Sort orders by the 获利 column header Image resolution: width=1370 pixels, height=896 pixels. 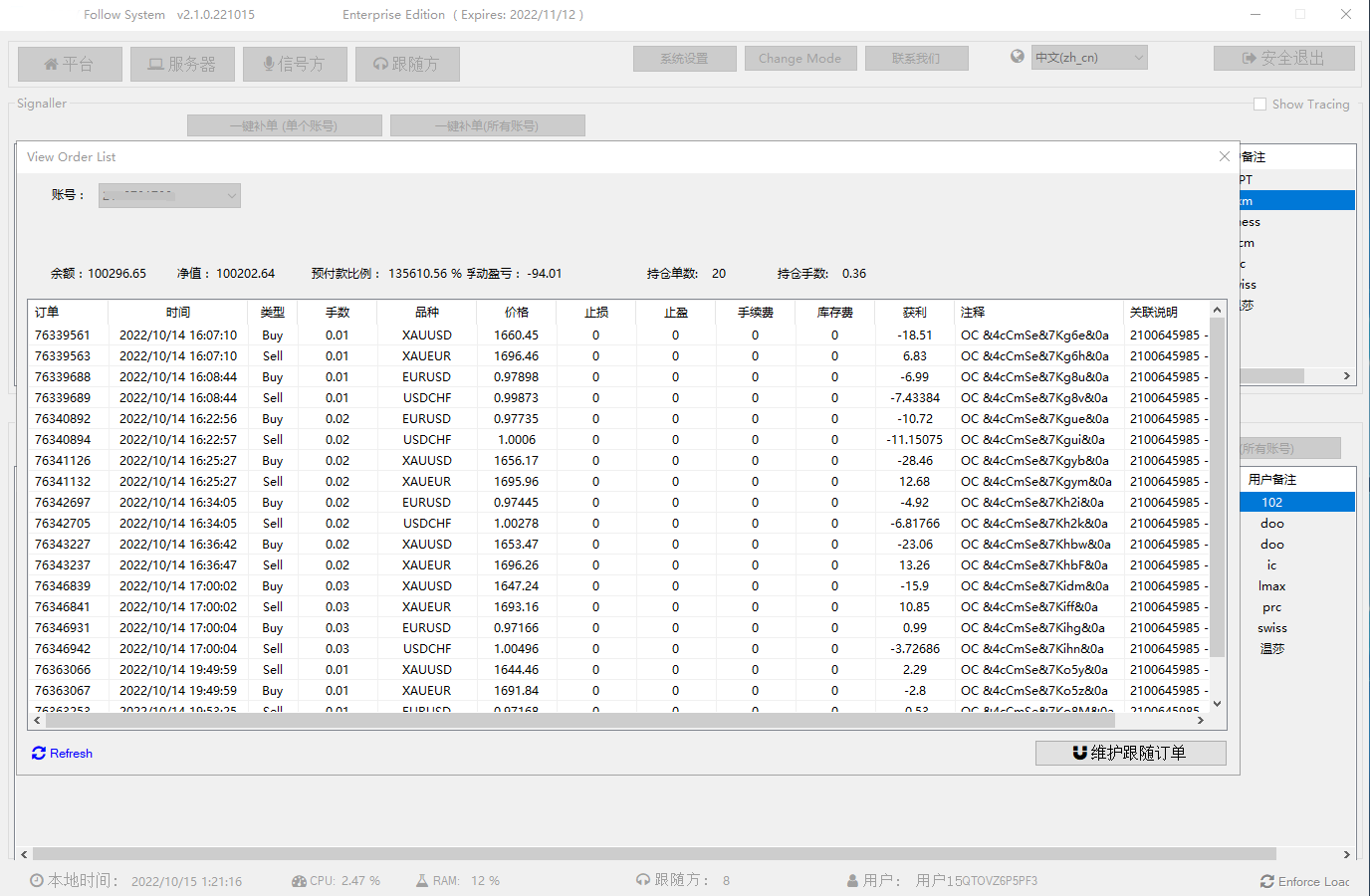click(914, 312)
